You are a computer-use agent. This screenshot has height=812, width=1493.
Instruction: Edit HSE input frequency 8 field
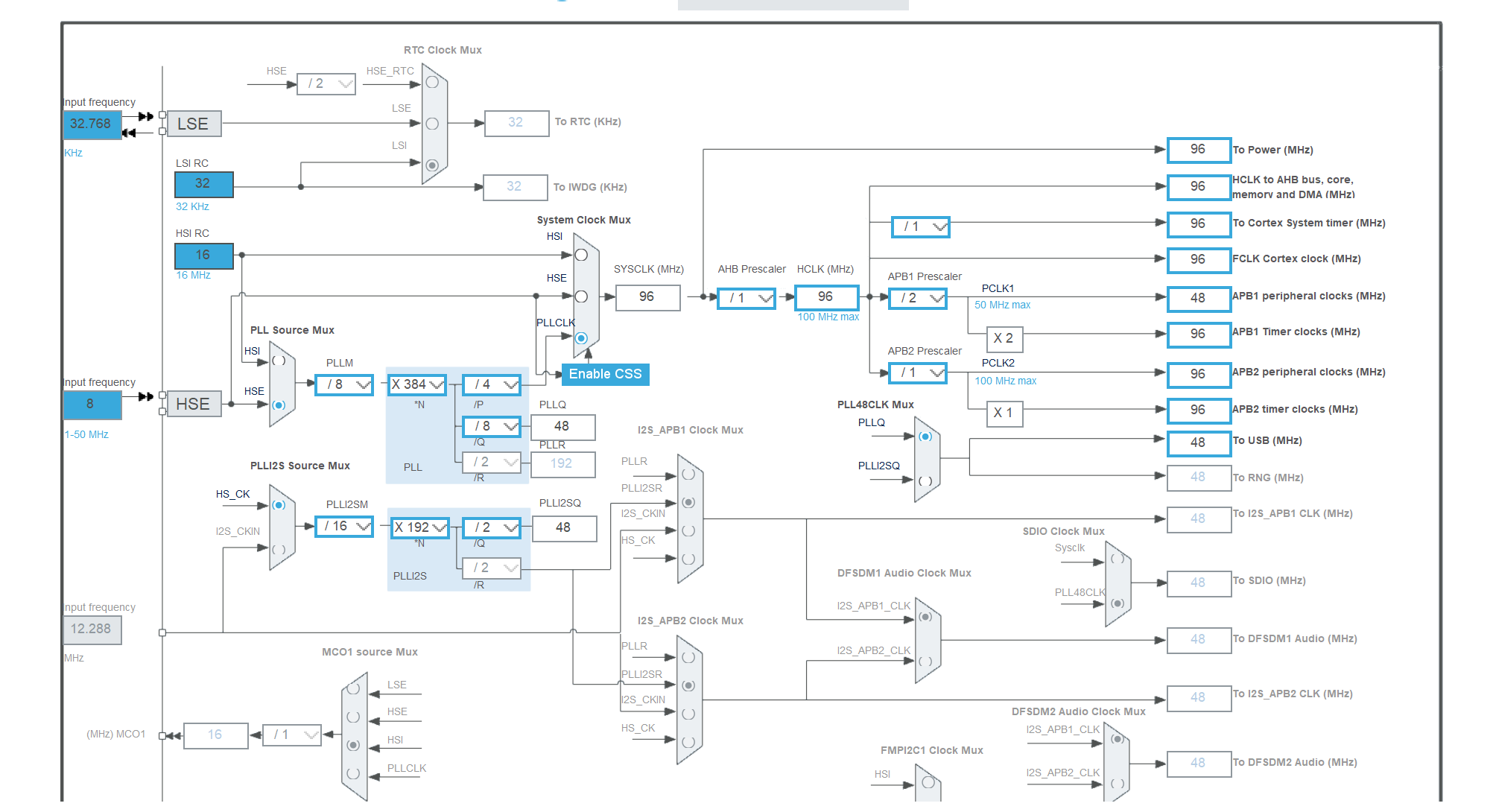pyautogui.click(x=92, y=405)
